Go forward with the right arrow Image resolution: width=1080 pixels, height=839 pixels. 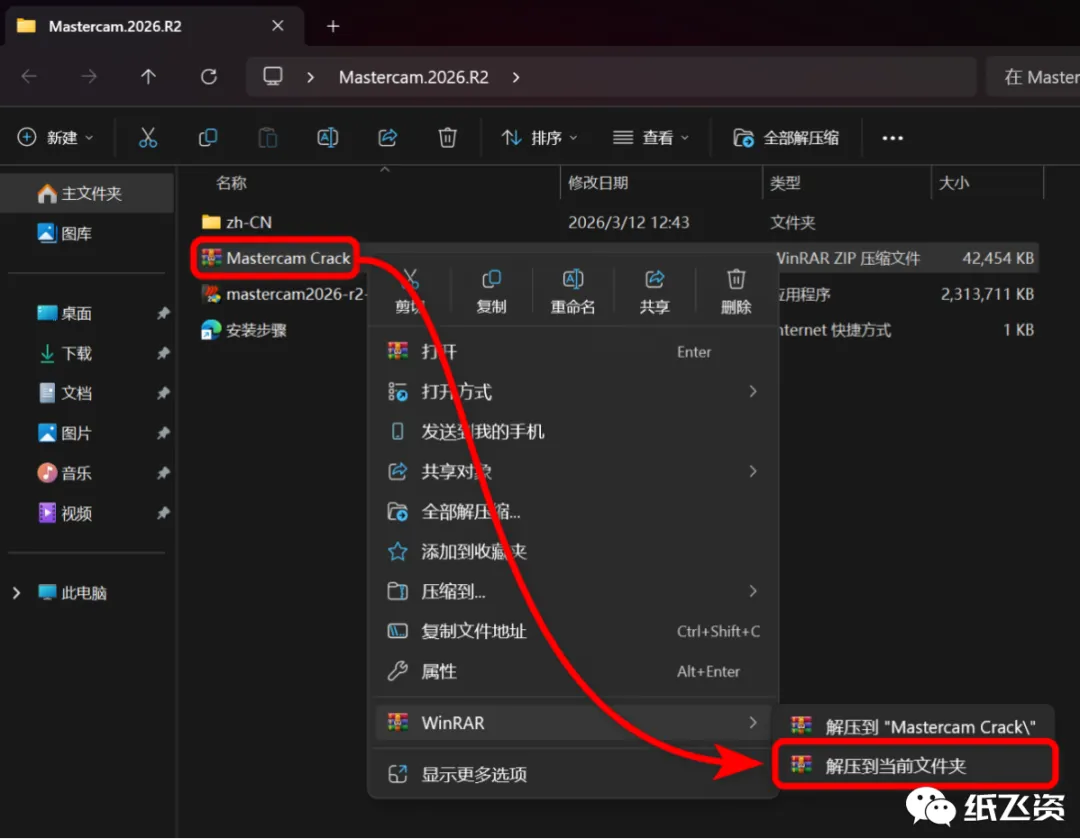tap(89, 76)
